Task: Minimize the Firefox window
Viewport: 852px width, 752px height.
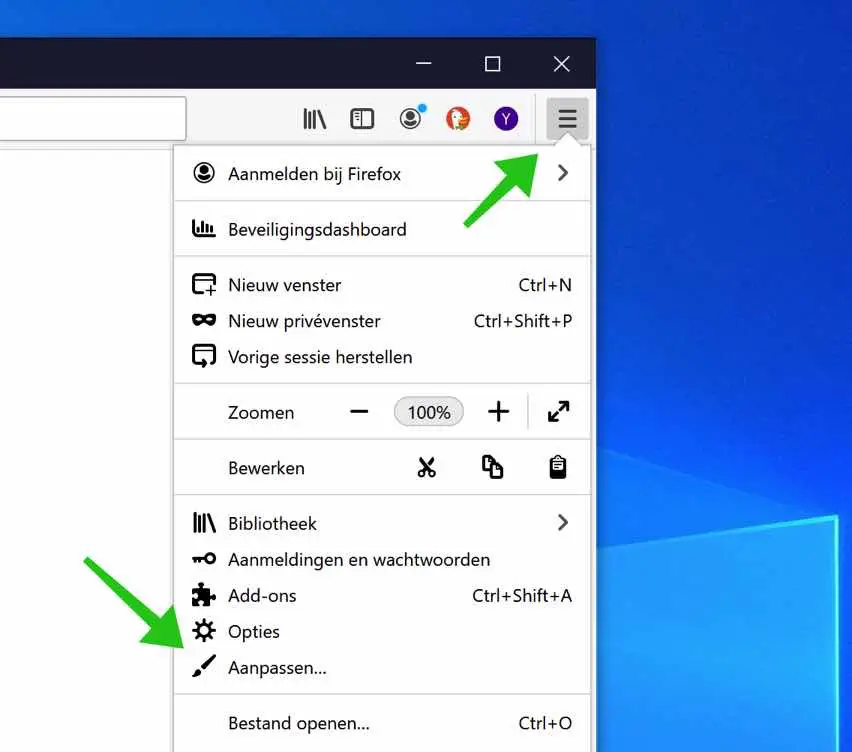Action: pyautogui.click(x=424, y=64)
